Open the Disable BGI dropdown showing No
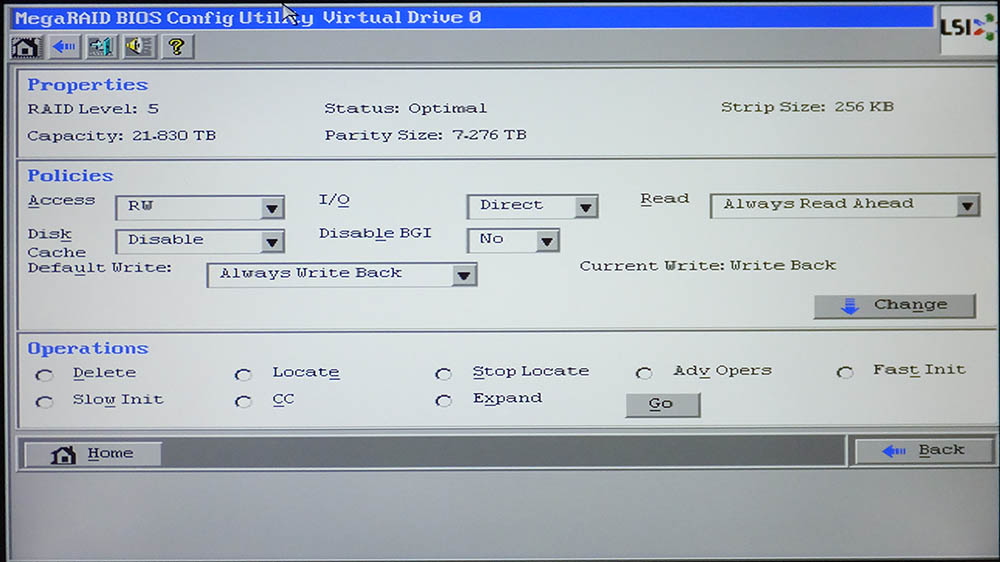Image resolution: width=1000 pixels, height=562 pixels. click(513, 240)
